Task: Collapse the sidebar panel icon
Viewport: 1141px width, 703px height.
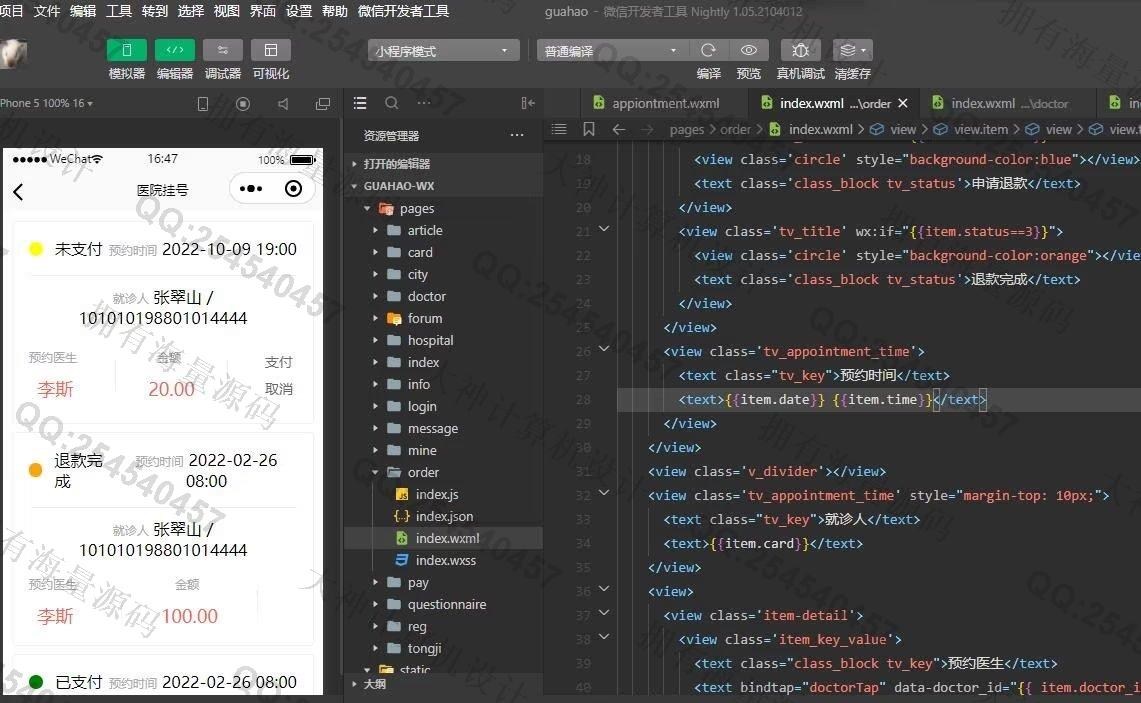Action: (528, 103)
